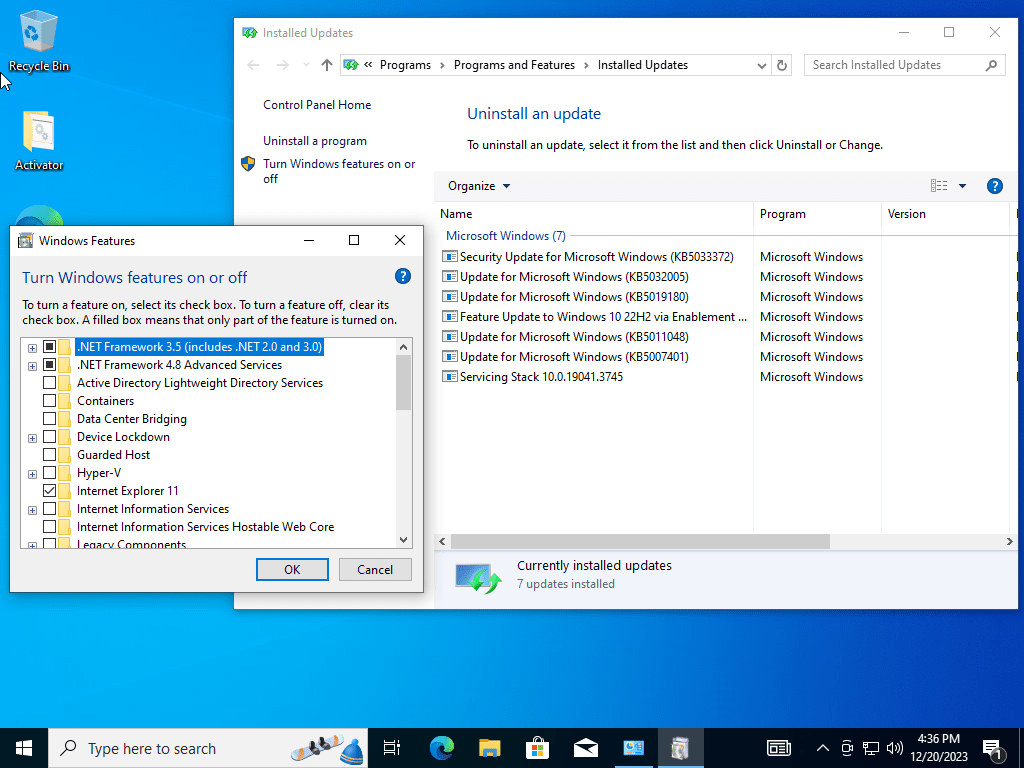Image resolution: width=1024 pixels, height=768 pixels.
Task: Open Task View from the taskbar
Action: point(392,748)
